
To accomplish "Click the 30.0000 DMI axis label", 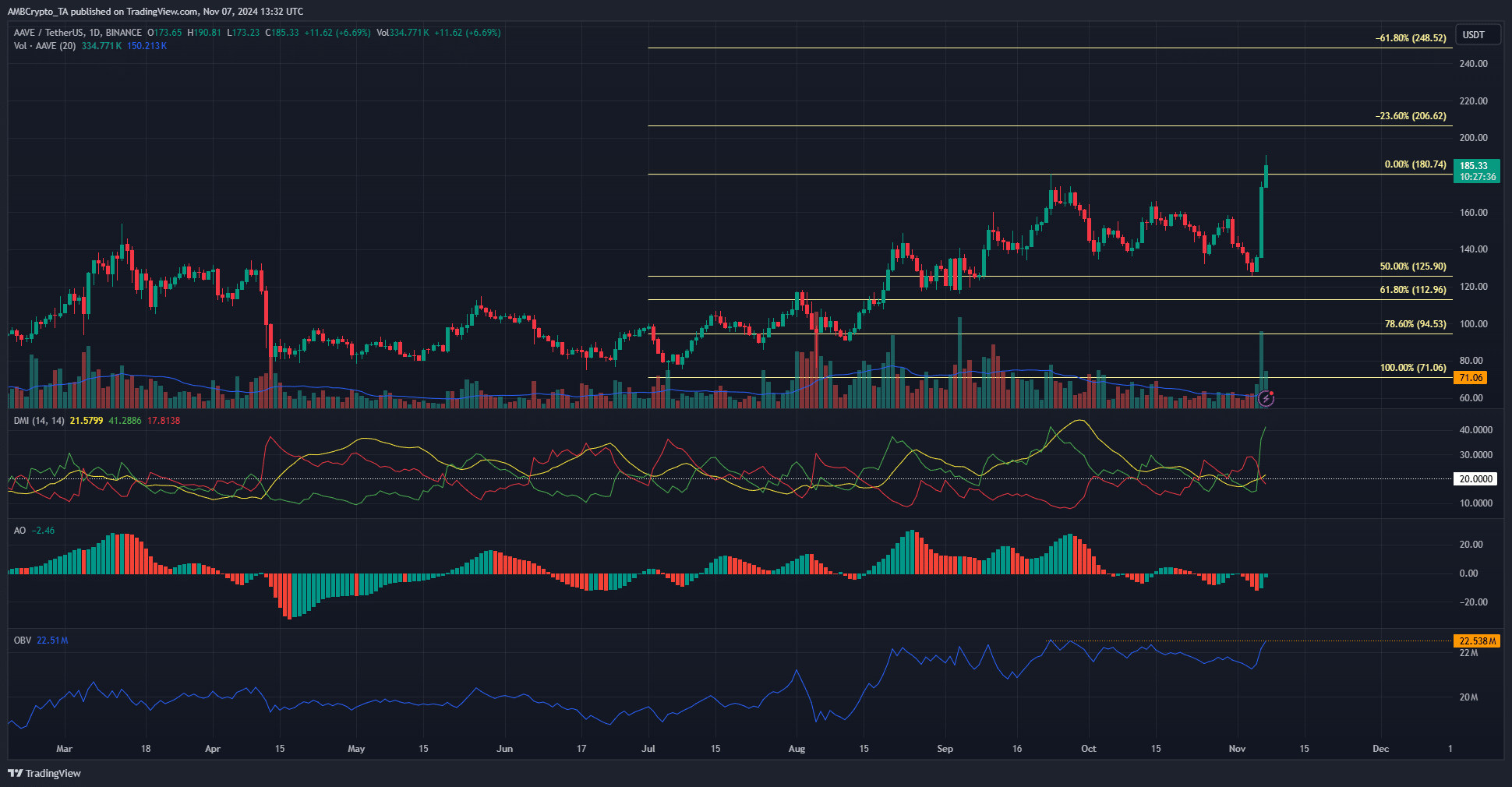I will 1476,455.
